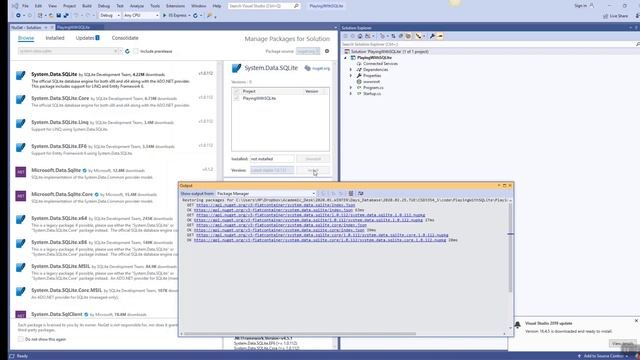Open the Extensions menu
This screenshot has height=360, width=640.
(175, 6)
